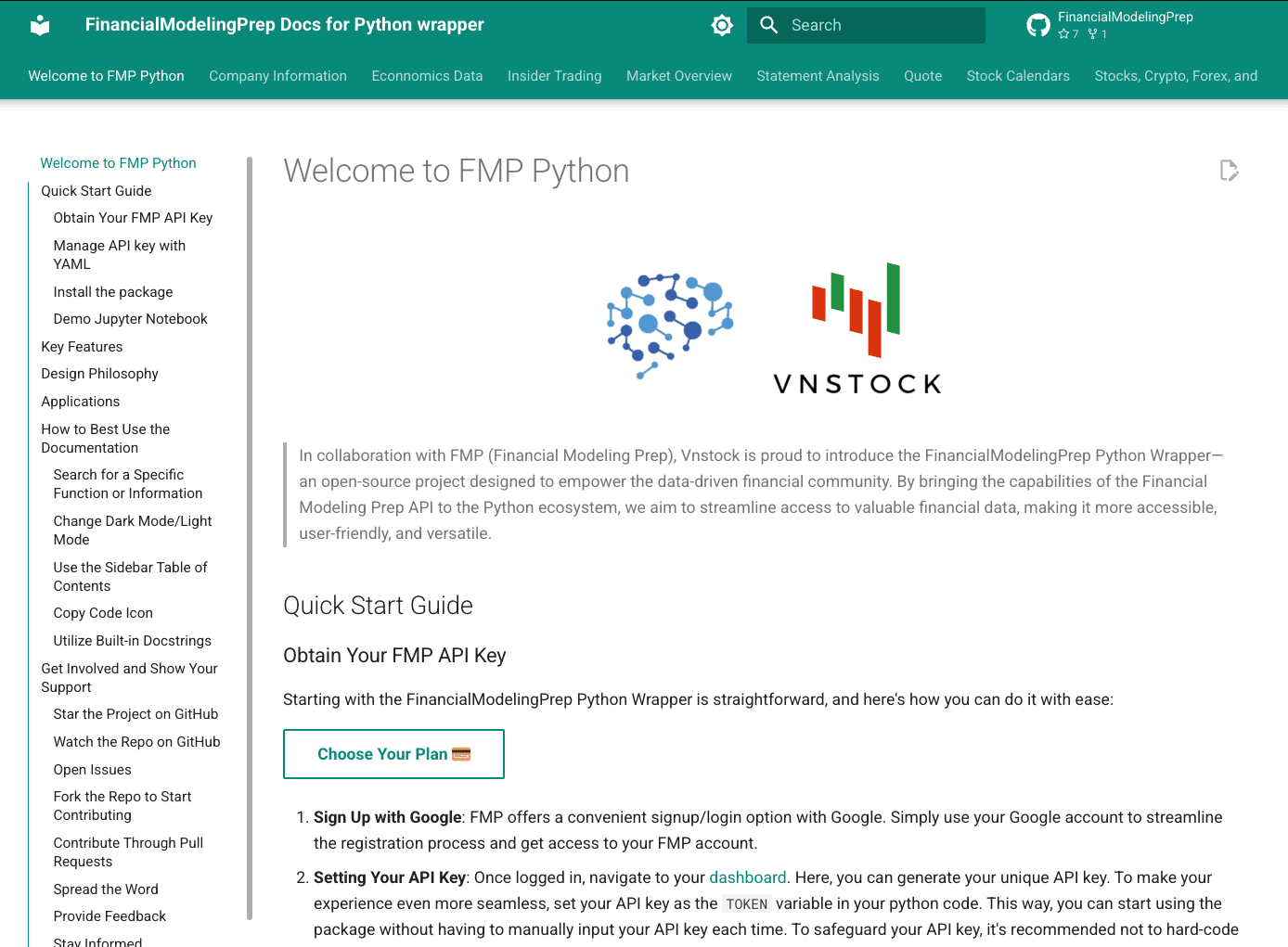This screenshot has width=1288, height=947.
Task: Open Demo Jupyter Notebook section
Action: [130, 319]
